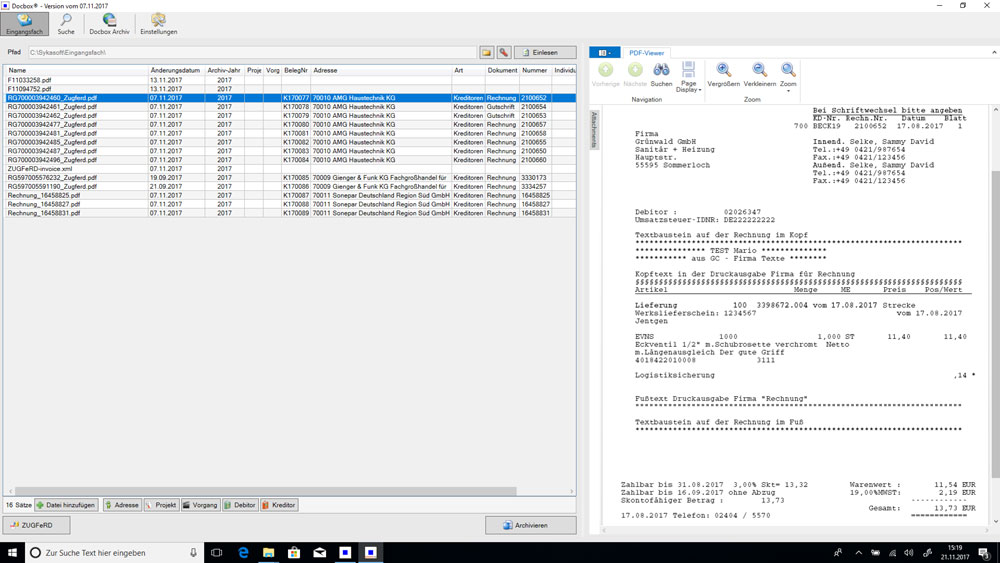Open the blue file menu dropdown
Image resolution: width=1000 pixels, height=563 pixels.
click(604, 52)
